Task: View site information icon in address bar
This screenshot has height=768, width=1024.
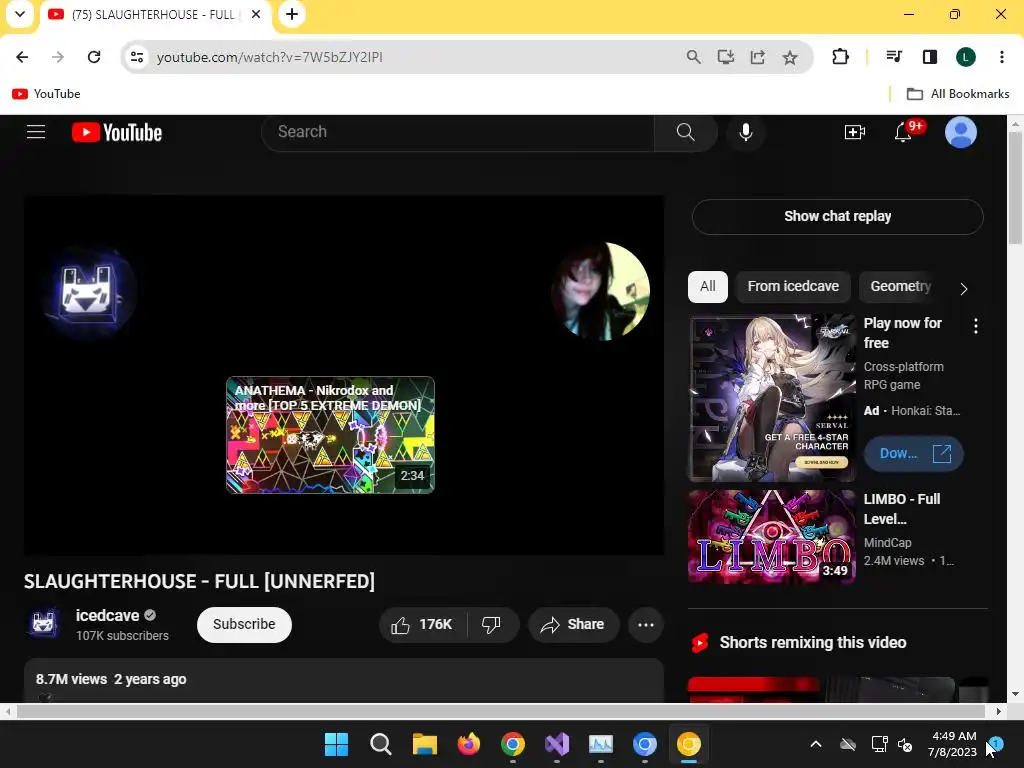Action: pos(136,57)
